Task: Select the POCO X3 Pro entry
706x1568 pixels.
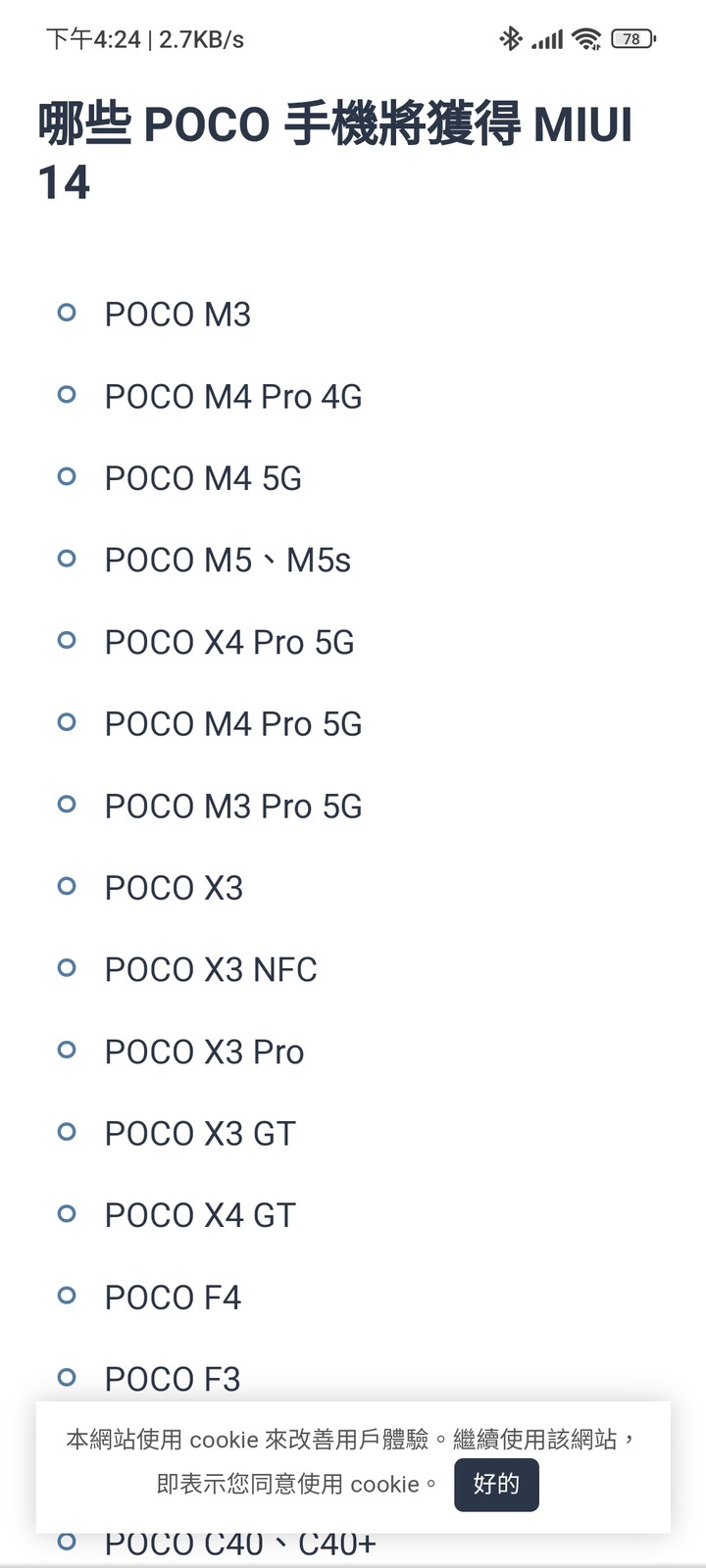Action: (204, 1052)
